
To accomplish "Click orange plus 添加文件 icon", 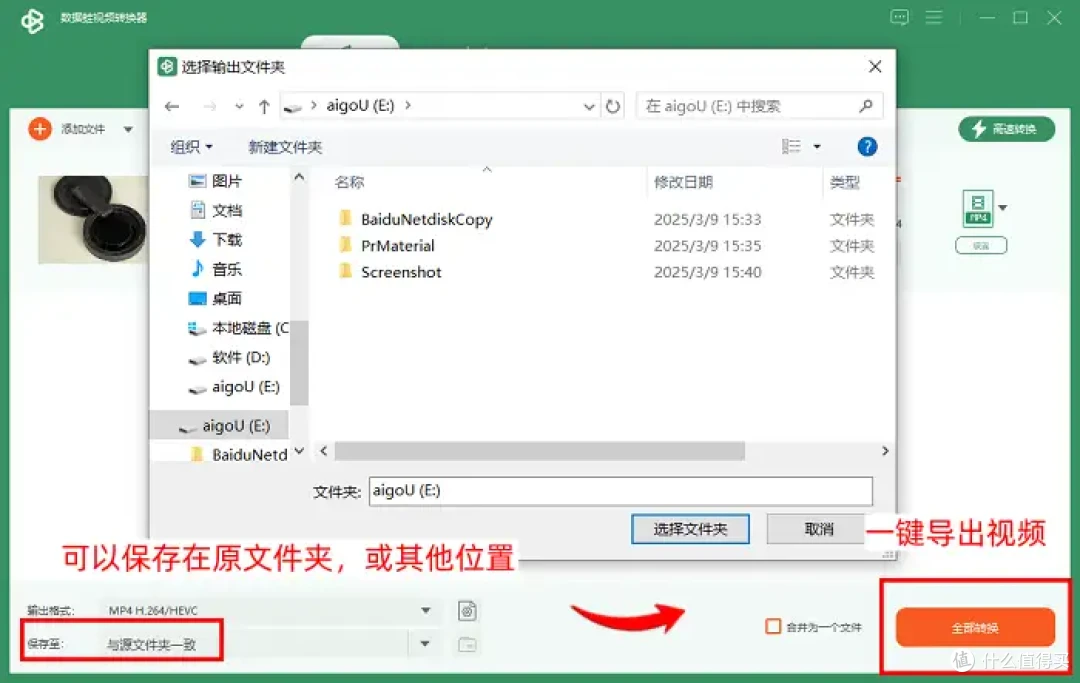I will [40, 129].
